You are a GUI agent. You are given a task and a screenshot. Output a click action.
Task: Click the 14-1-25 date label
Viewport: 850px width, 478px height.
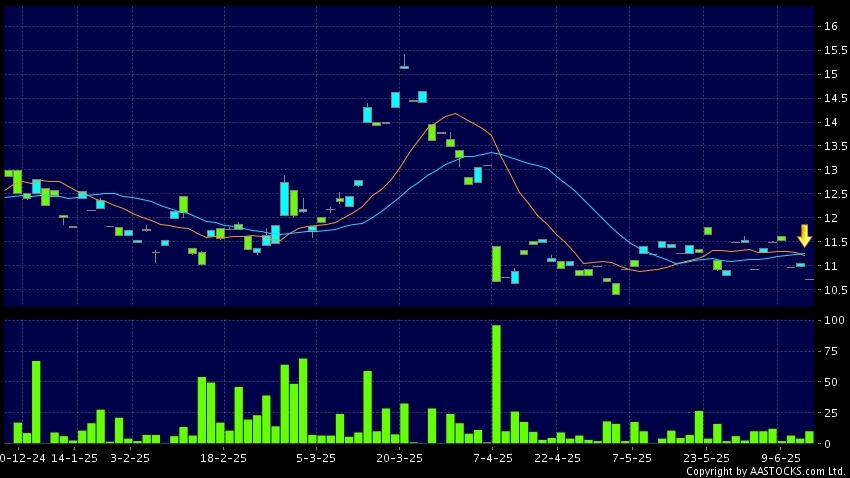74,458
